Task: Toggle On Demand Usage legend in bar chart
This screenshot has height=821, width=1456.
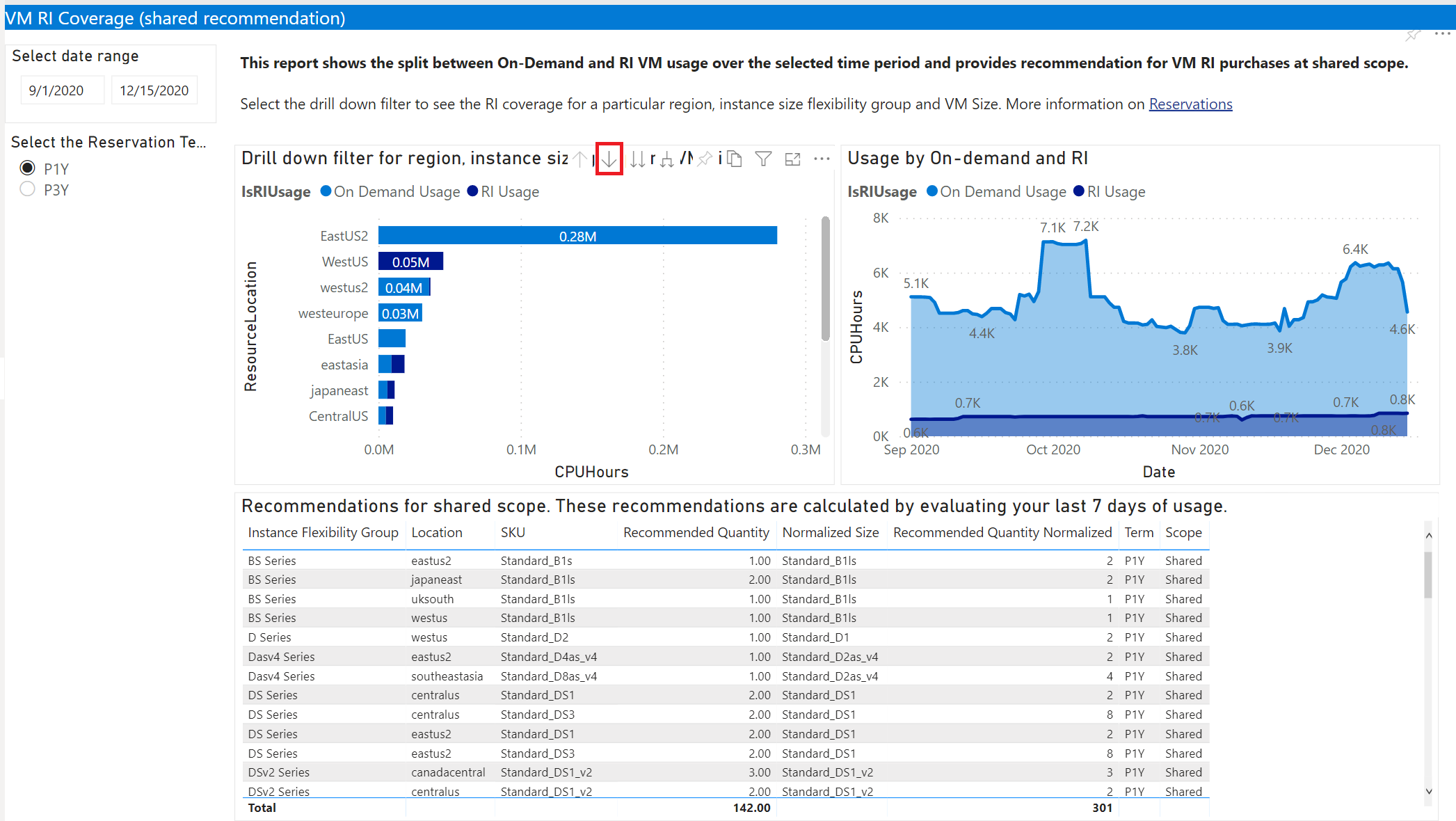Action: (x=396, y=192)
